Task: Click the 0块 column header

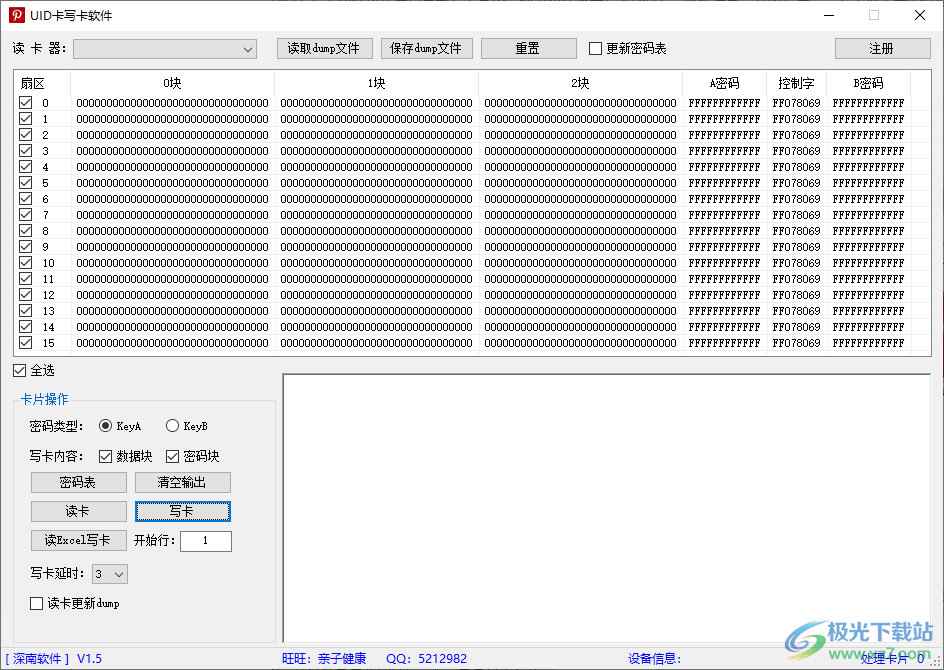Action: point(172,83)
